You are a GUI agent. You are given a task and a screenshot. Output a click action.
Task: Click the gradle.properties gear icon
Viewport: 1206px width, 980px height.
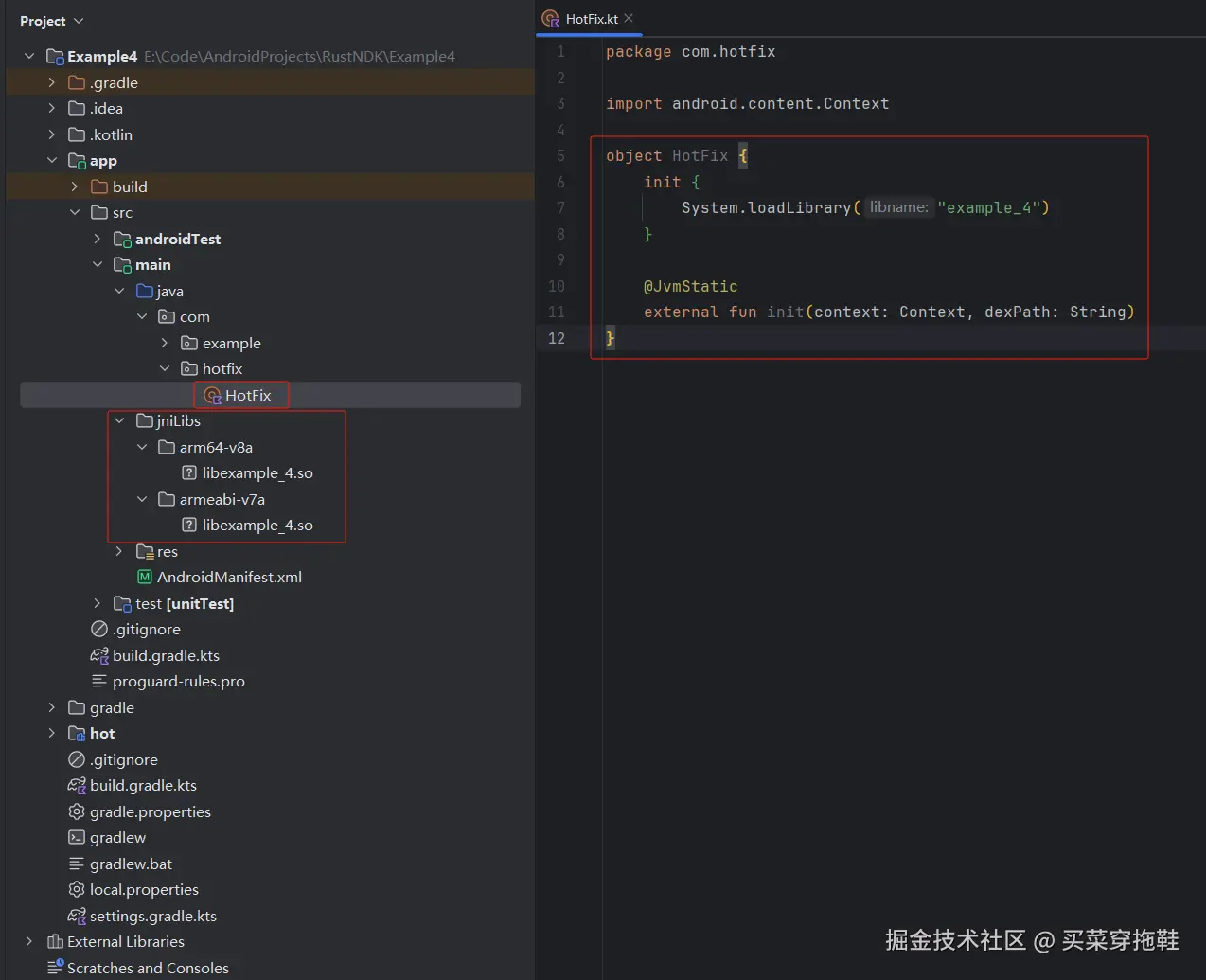(x=77, y=811)
